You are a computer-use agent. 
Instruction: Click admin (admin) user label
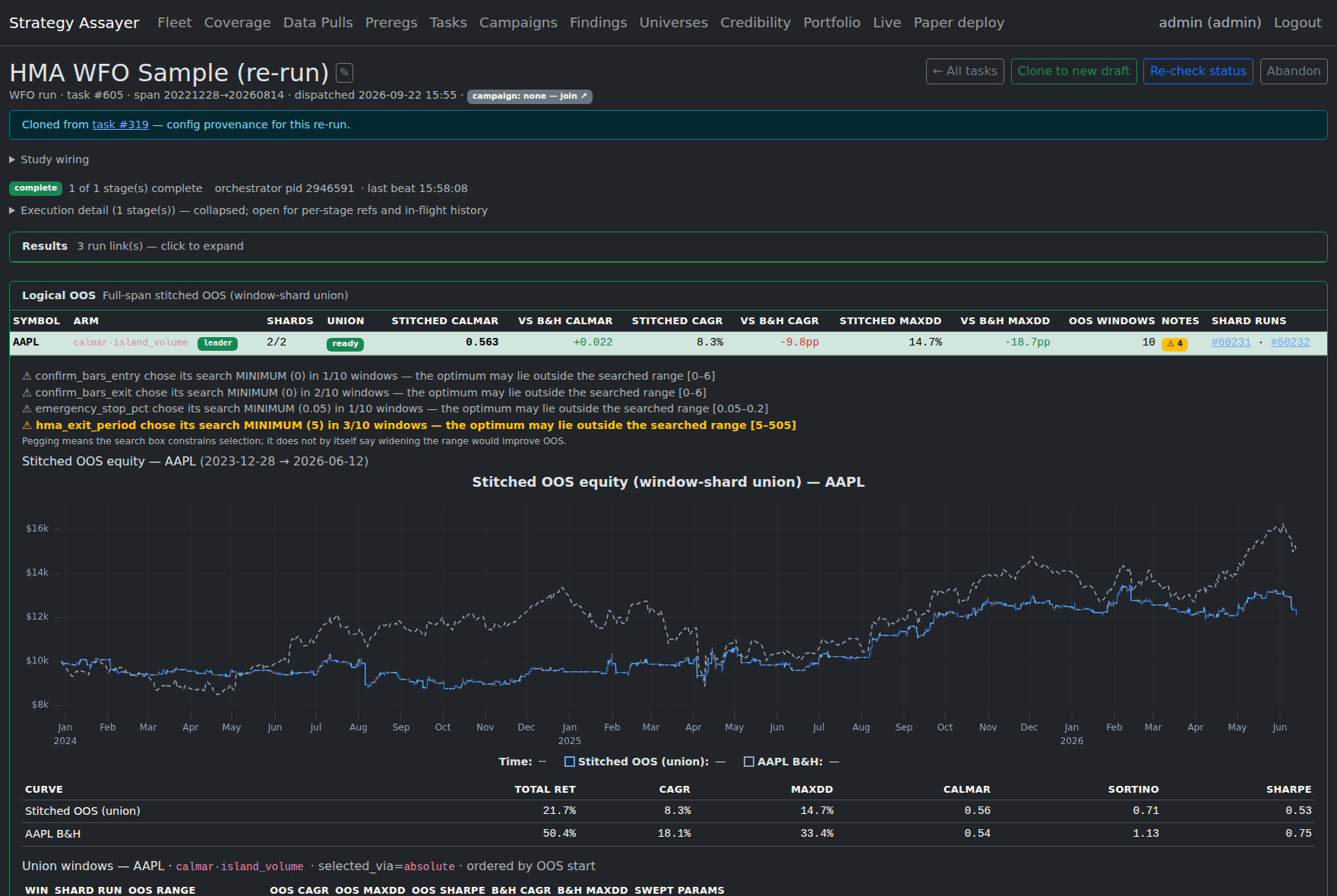1210,23
